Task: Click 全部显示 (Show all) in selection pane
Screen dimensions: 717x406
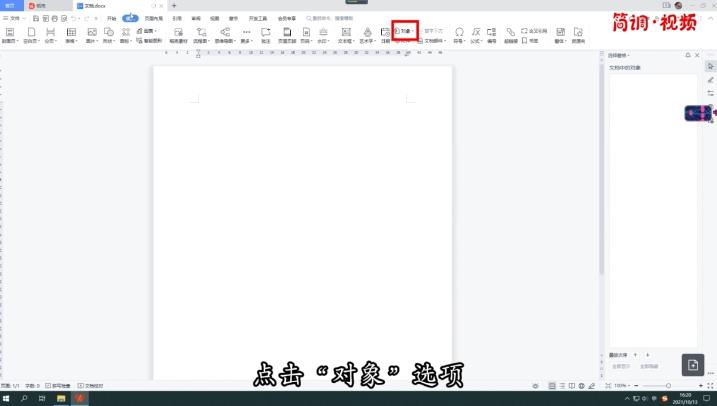Action: pos(621,366)
